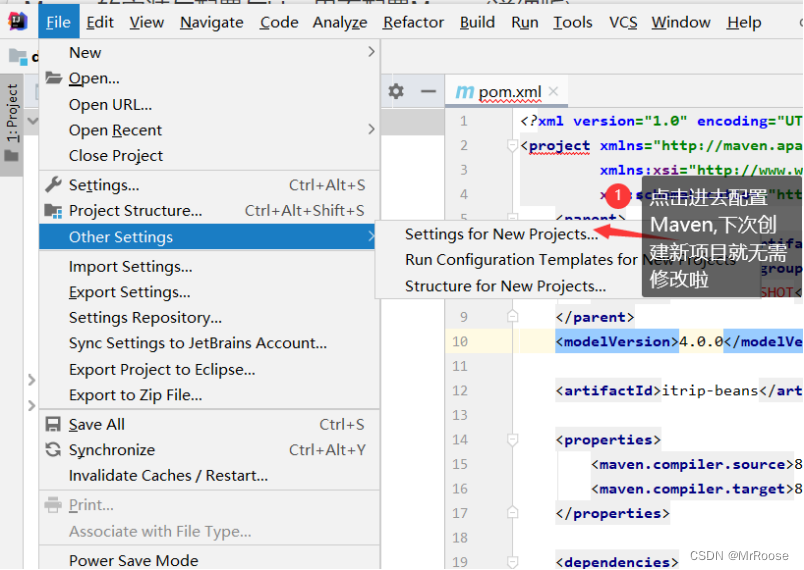This screenshot has height=570, width=804.
Task: Open the 1: Project tool window stripe
Action: (12, 123)
